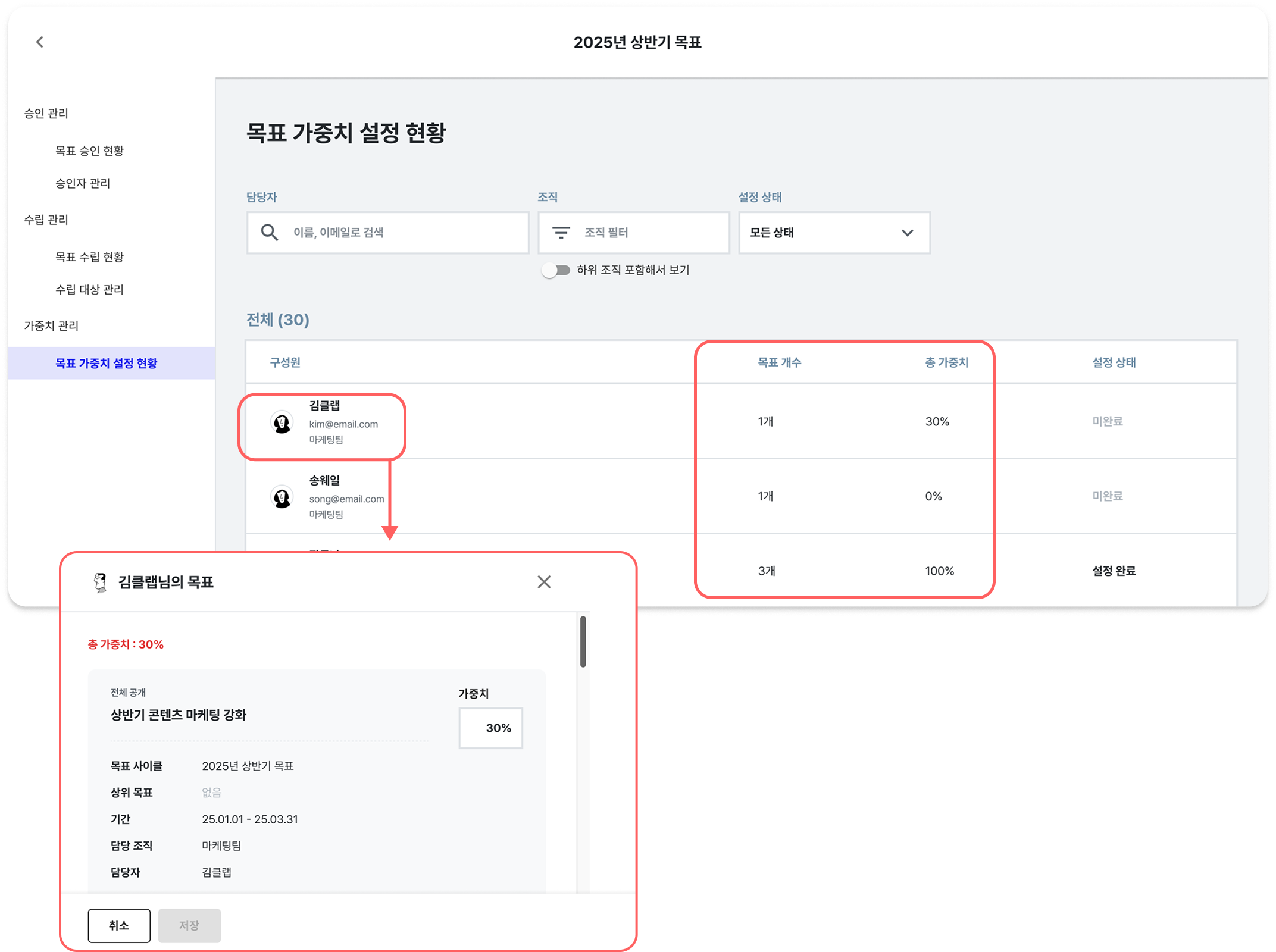Open 목표 수립 현황 from the sidebar
Viewport: 1276px width, 952px height.
(x=89, y=256)
